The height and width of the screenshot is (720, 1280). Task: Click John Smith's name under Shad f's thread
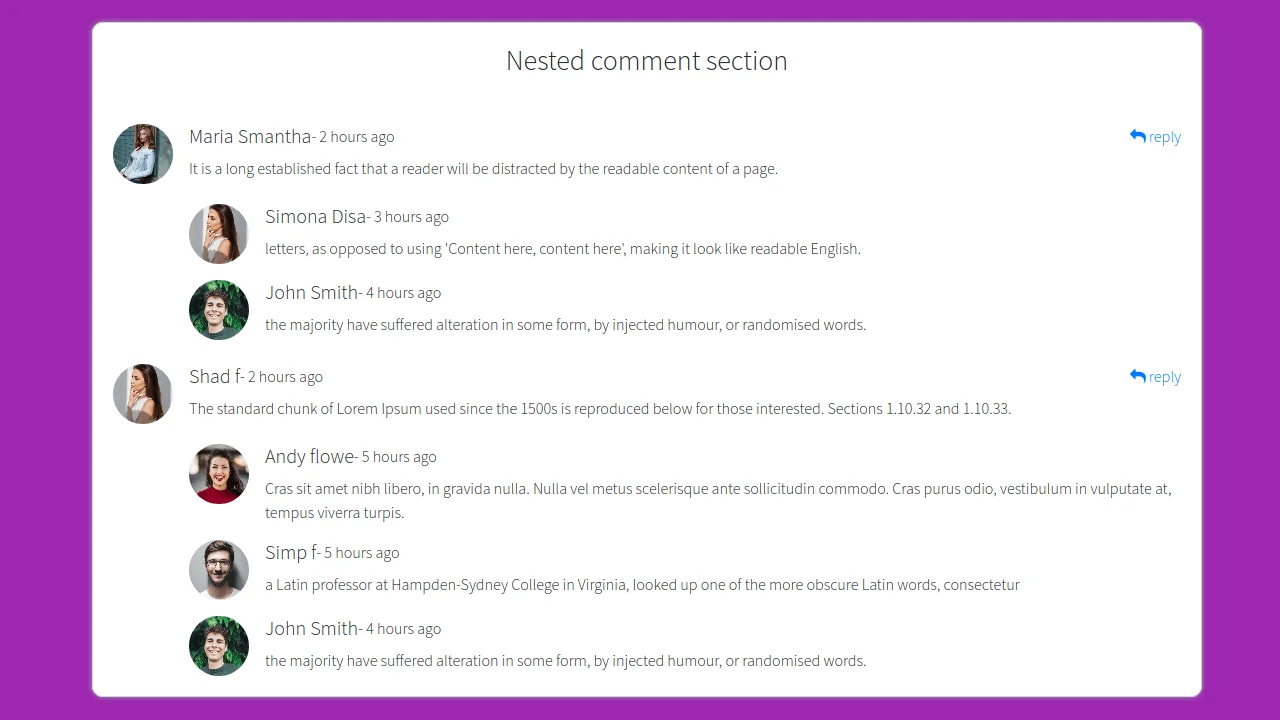[x=312, y=628]
